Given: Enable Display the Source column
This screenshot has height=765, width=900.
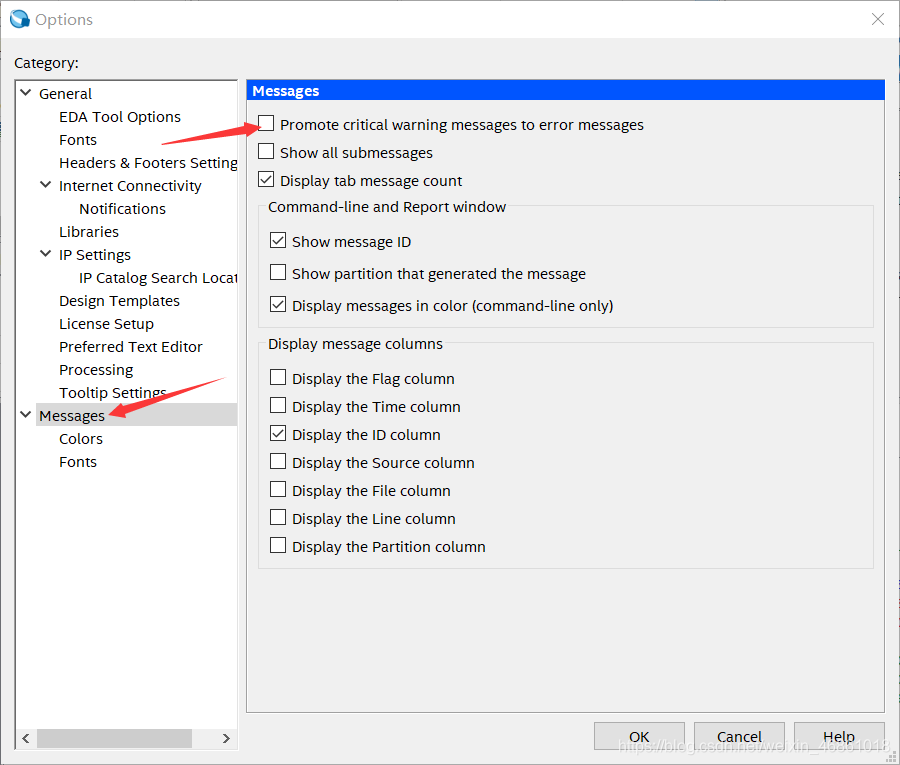Looking at the screenshot, I should (278, 461).
